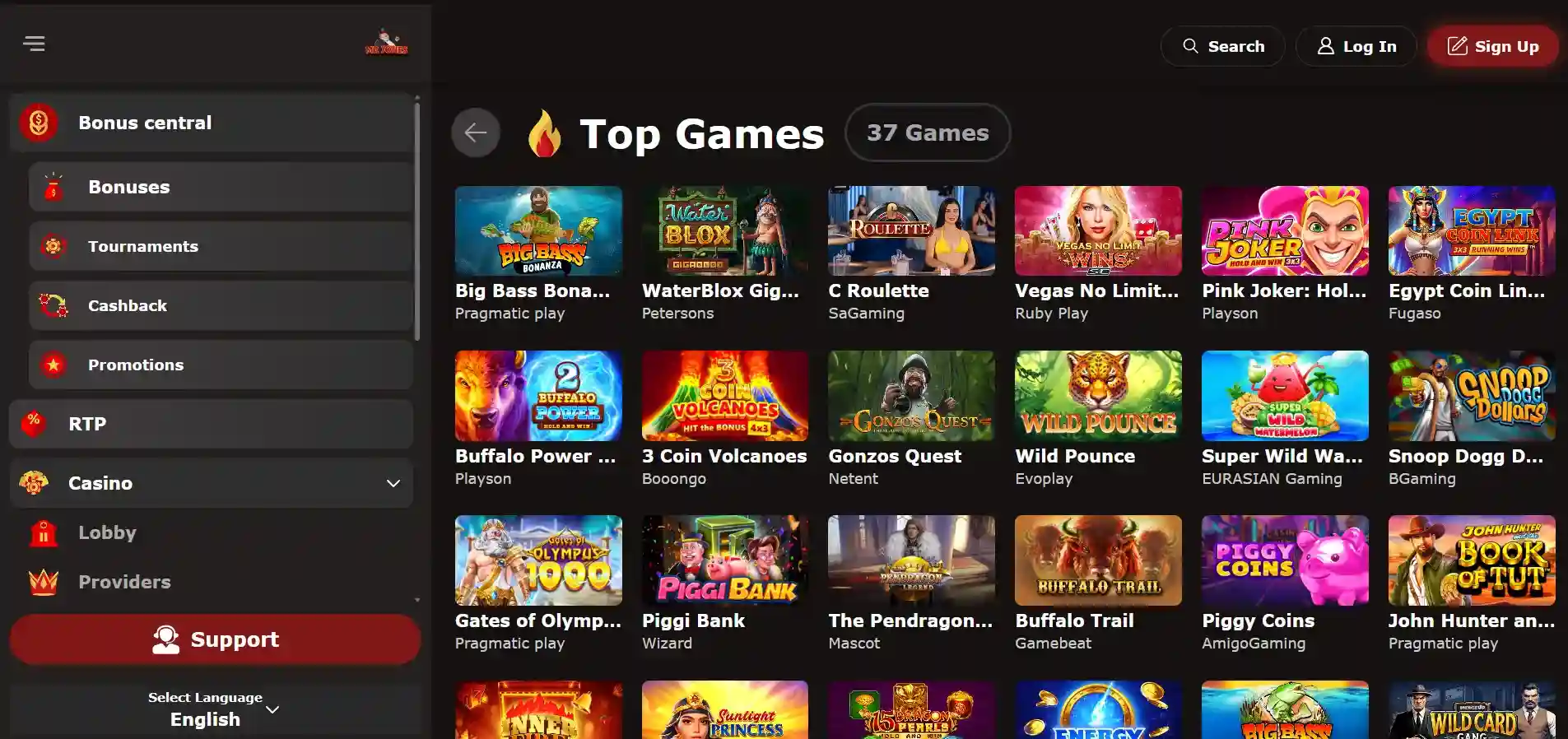
Task: Click the Log In button
Action: pyautogui.click(x=1356, y=46)
